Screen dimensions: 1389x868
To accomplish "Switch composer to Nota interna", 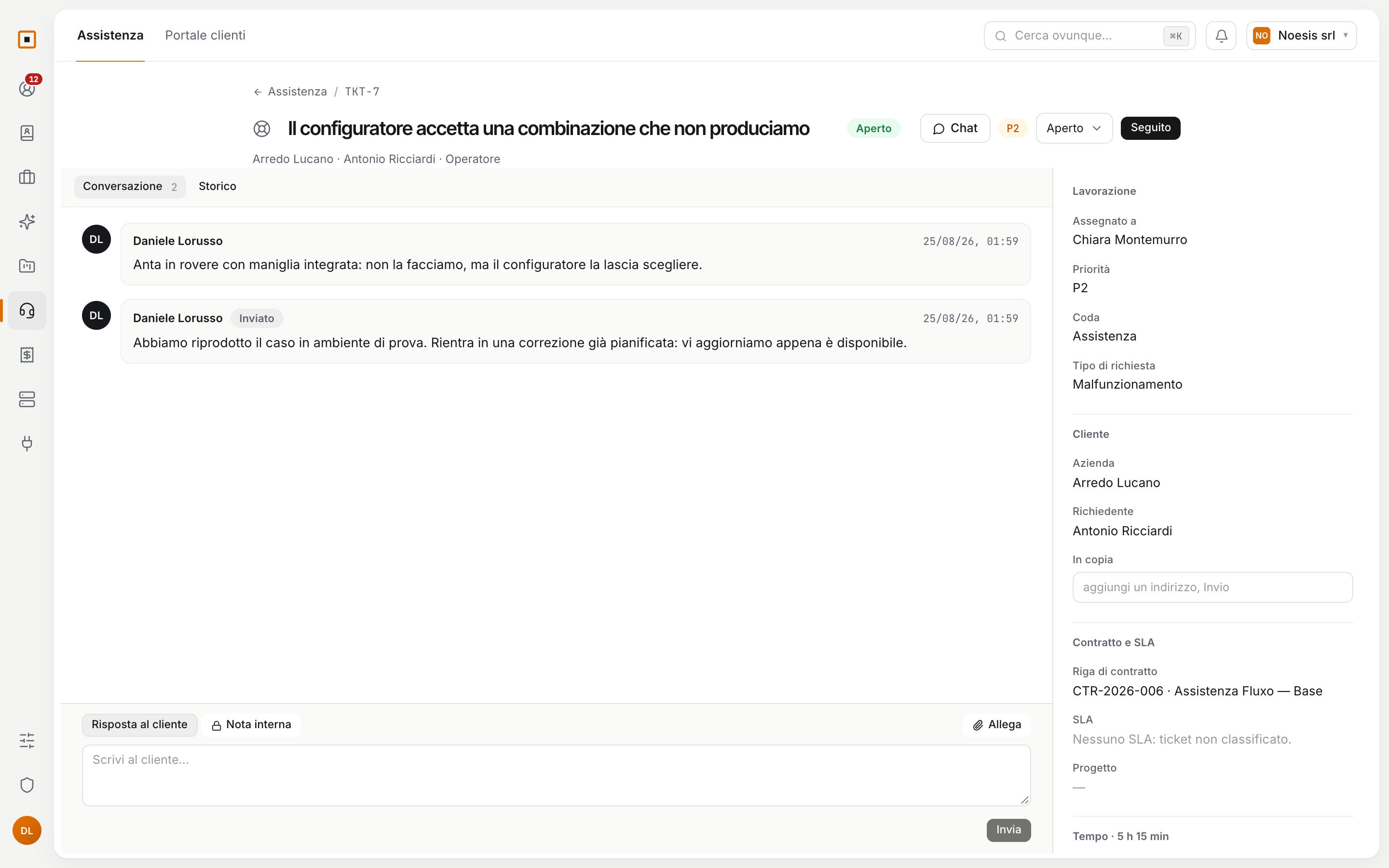I will [x=251, y=724].
